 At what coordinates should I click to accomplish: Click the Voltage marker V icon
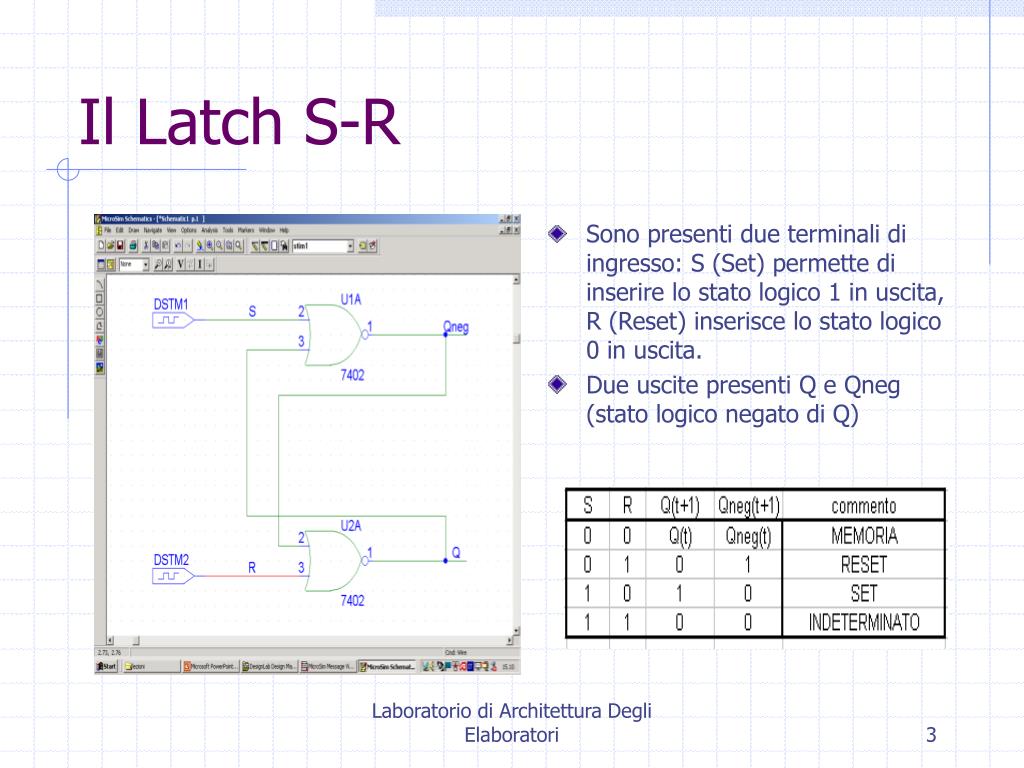[x=180, y=264]
